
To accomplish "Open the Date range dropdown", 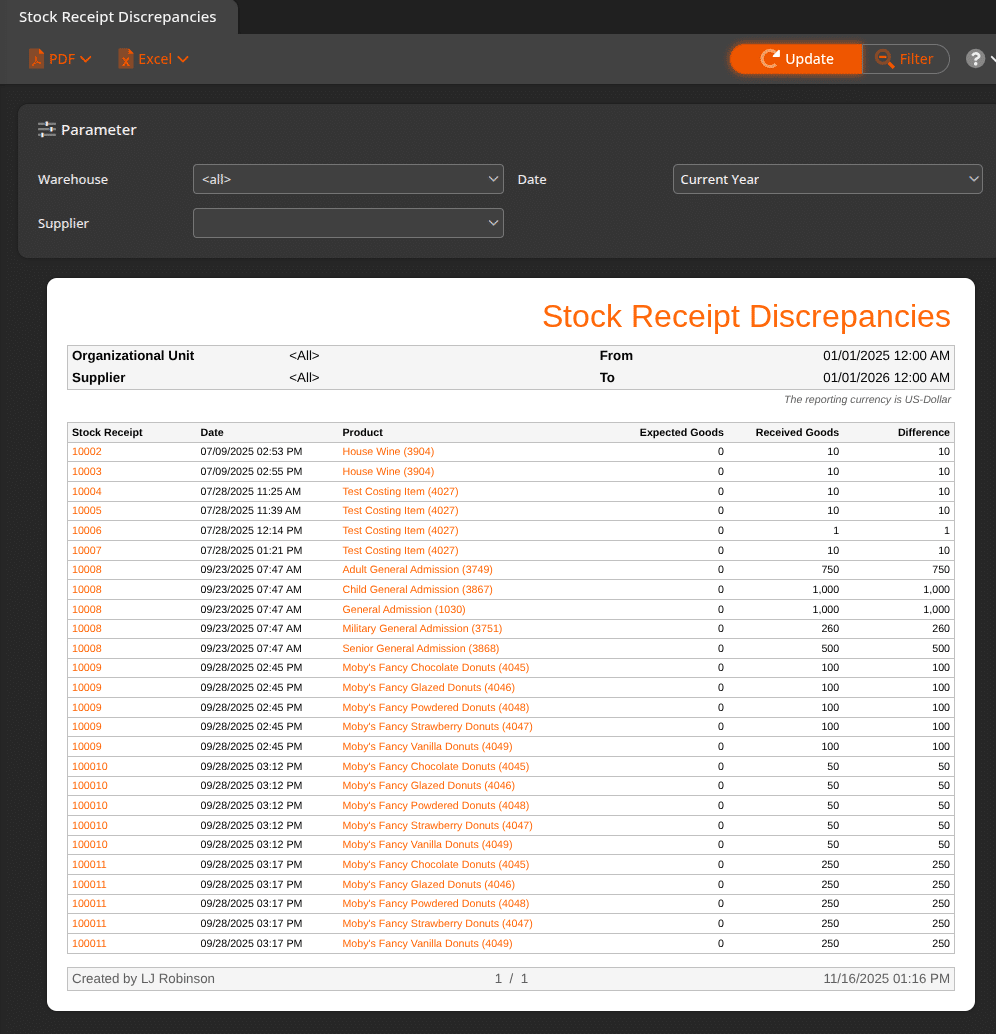I will pyautogui.click(x=827, y=179).
